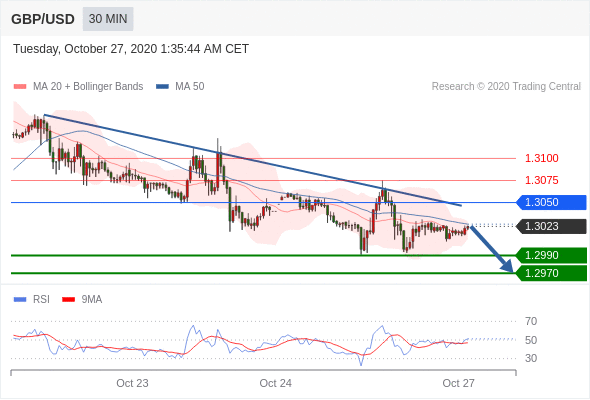Click the blue downward forecast arrow head
Viewport: 590px width, 400px height.
(x=507, y=266)
